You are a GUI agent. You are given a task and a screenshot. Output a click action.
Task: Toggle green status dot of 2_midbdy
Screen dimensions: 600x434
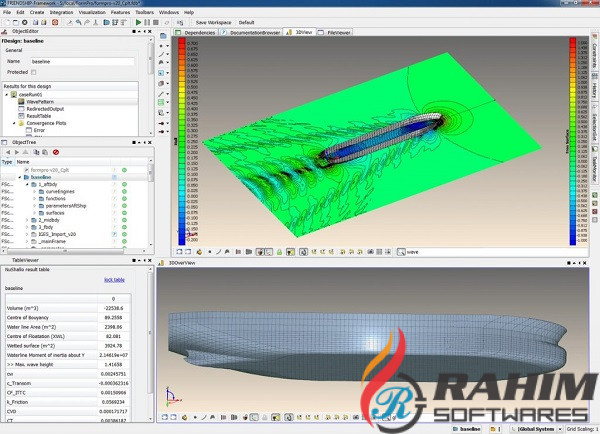pyautogui.click(x=124, y=220)
